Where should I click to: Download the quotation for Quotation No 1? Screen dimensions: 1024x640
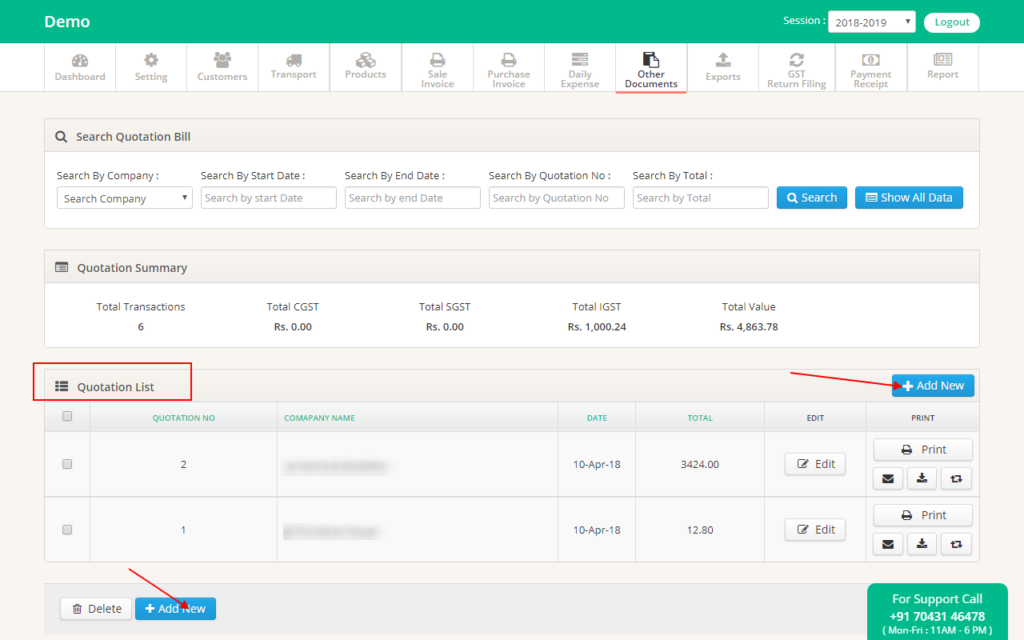coord(921,543)
